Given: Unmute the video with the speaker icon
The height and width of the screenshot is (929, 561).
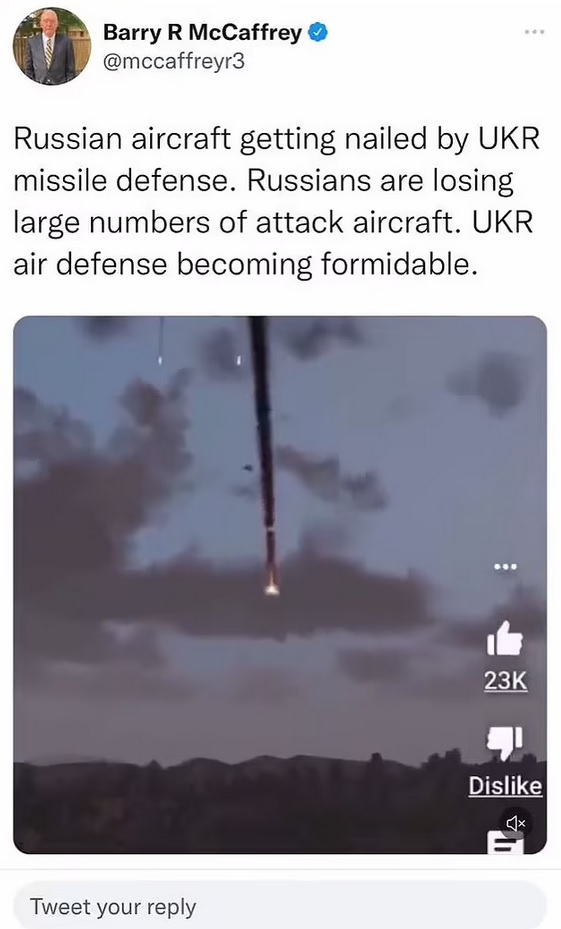Looking at the screenshot, I should 516,823.
